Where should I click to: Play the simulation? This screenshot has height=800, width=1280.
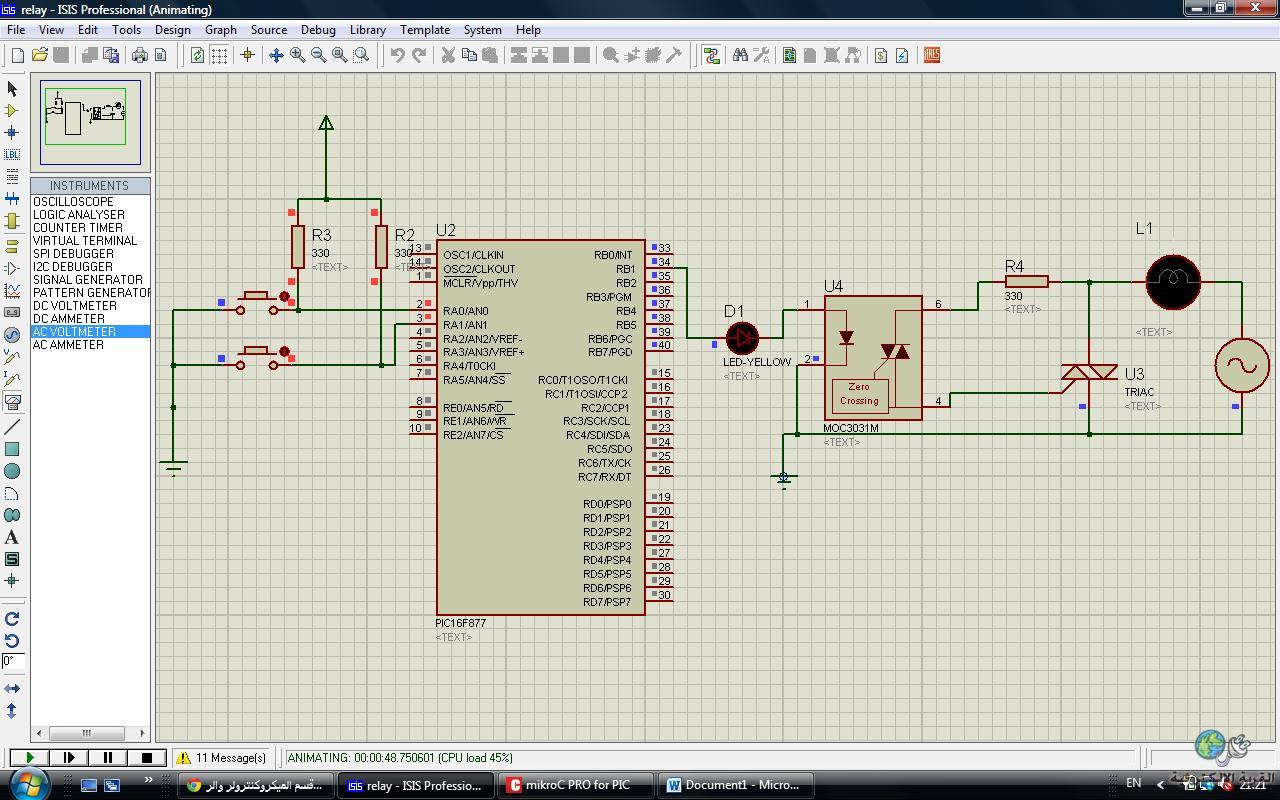click(29, 758)
